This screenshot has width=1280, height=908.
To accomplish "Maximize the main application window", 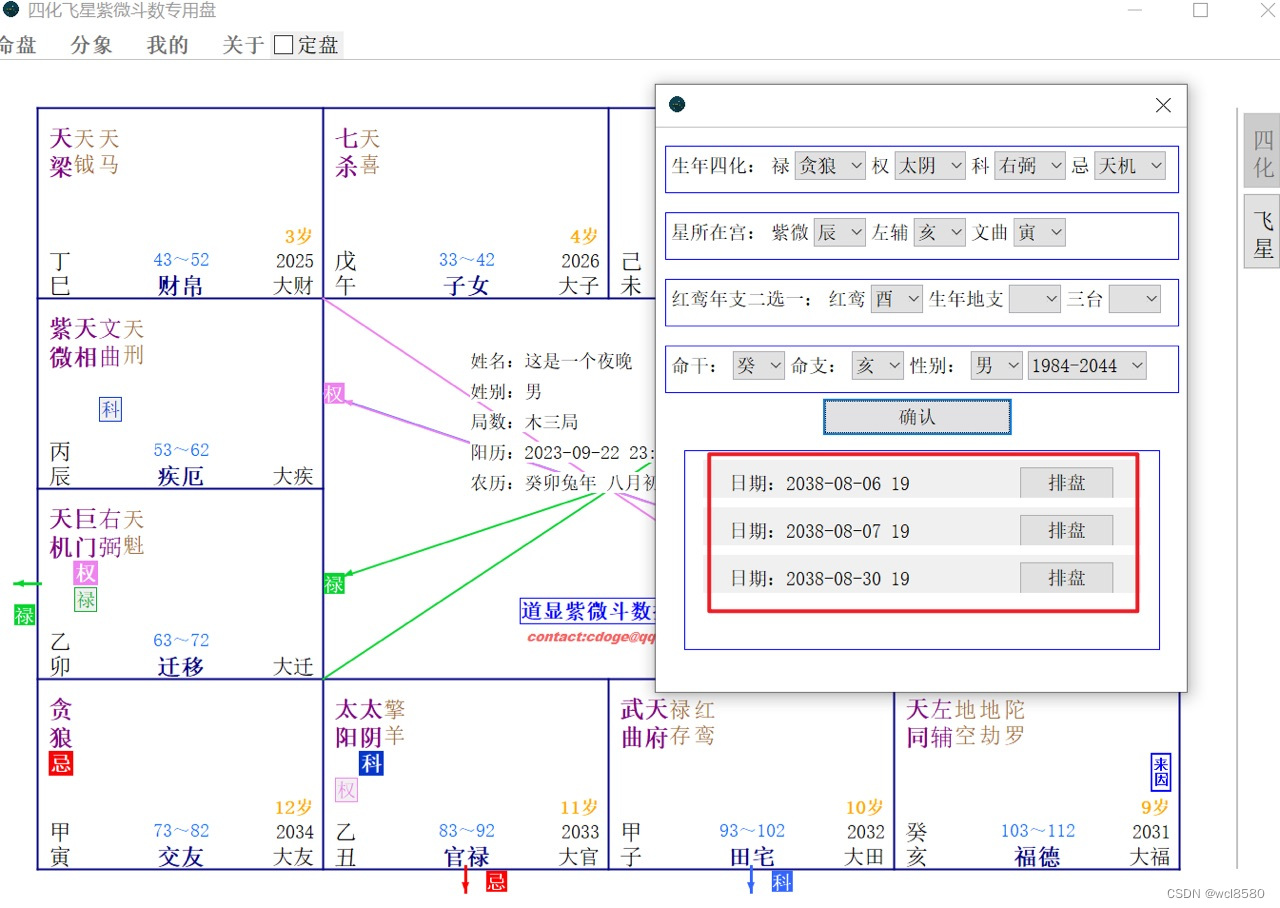I will click(x=1200, y=10).
